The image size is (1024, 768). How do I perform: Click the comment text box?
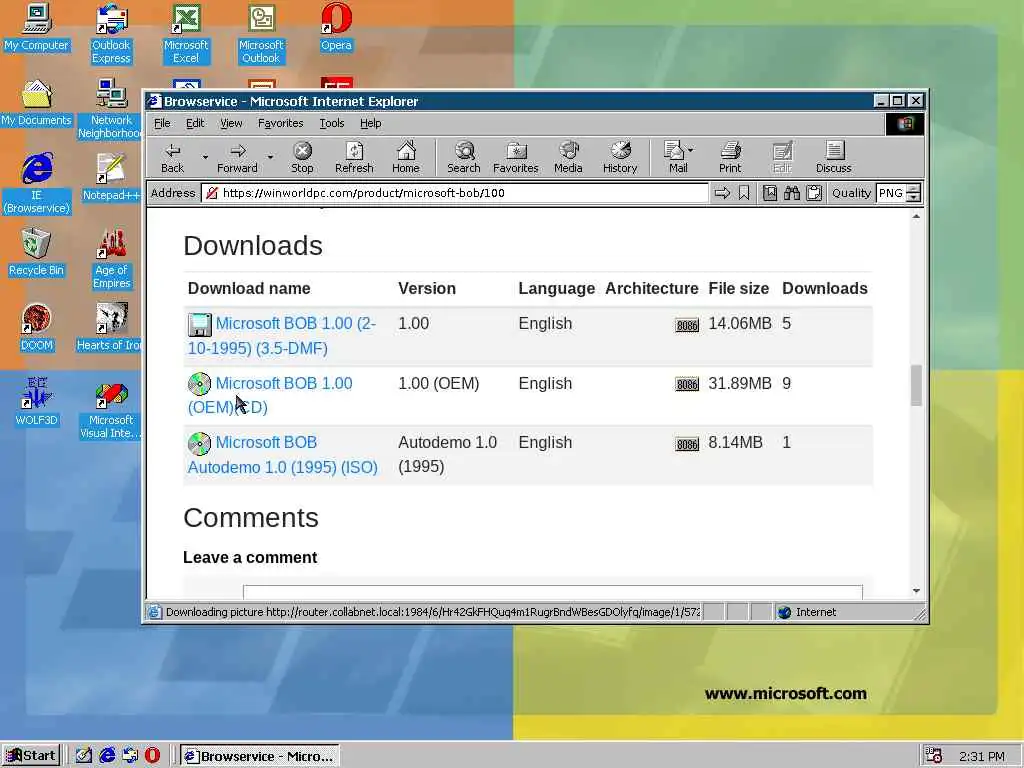coord(552,592)
